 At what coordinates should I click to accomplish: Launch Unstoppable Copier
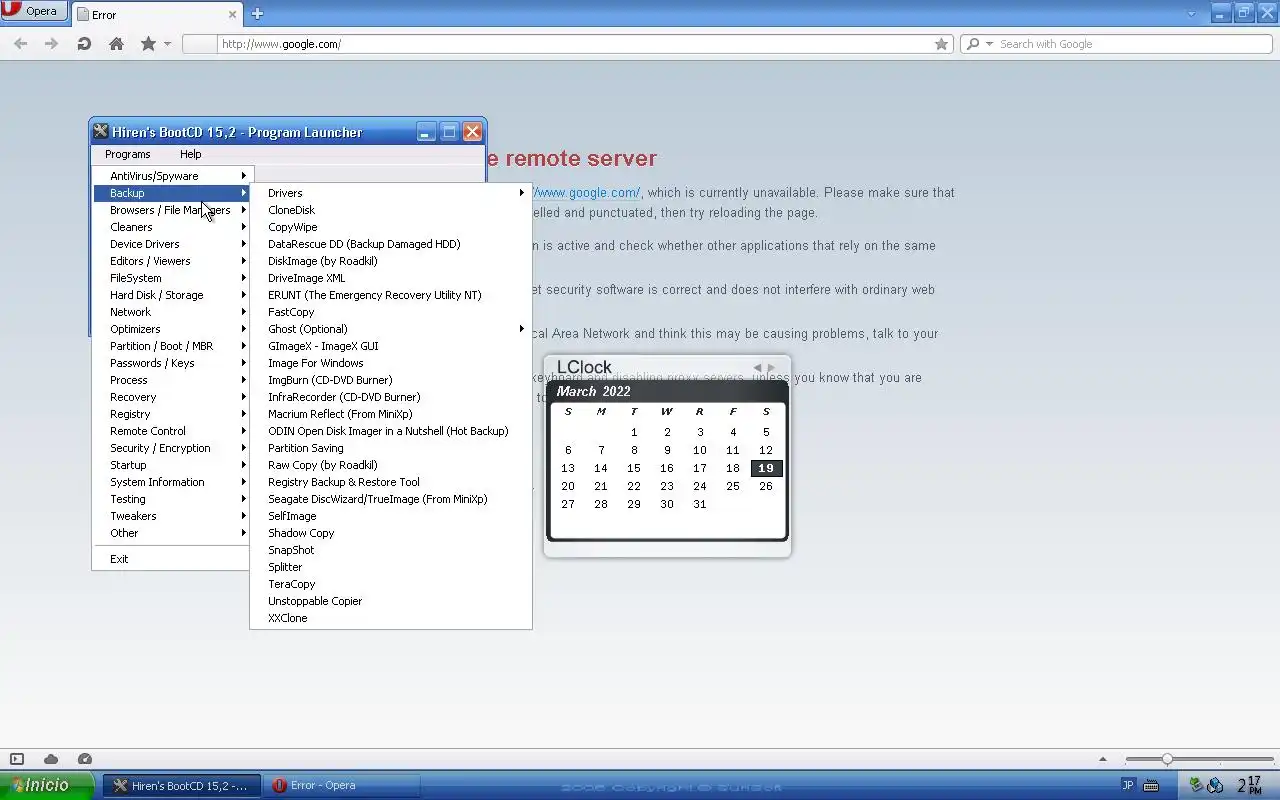pyautogui.click(x=390, y=601)
